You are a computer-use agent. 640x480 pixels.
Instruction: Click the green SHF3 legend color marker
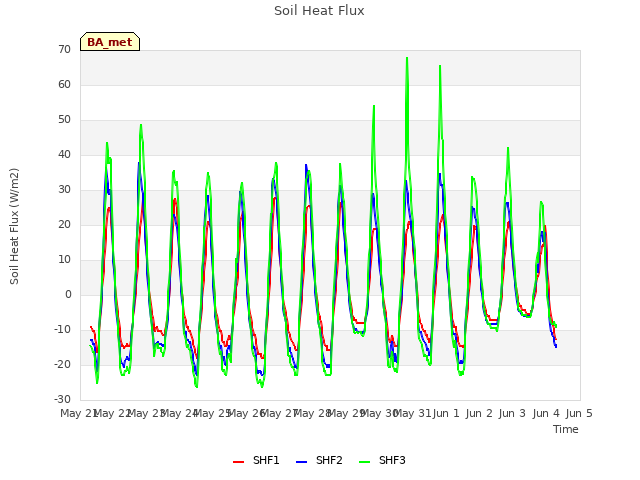tap(364, 462)
